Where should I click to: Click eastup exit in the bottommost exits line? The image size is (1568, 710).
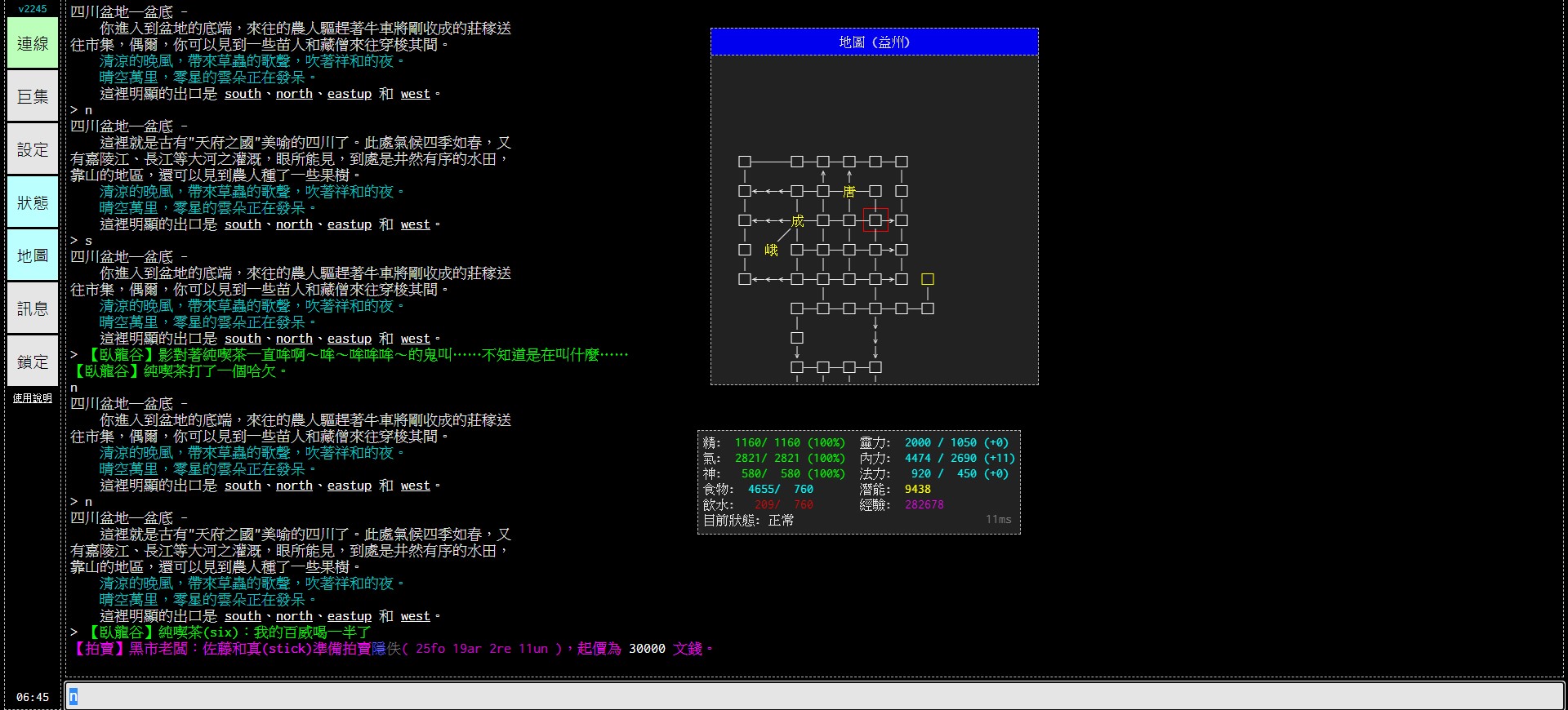pyautogui.click(x=350, y=616)
